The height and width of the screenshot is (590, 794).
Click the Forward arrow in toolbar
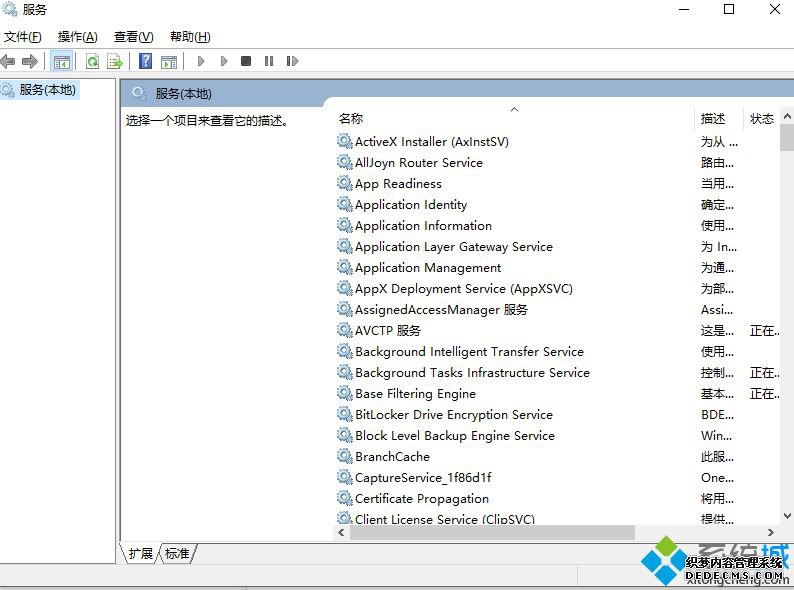click(30, 61)
